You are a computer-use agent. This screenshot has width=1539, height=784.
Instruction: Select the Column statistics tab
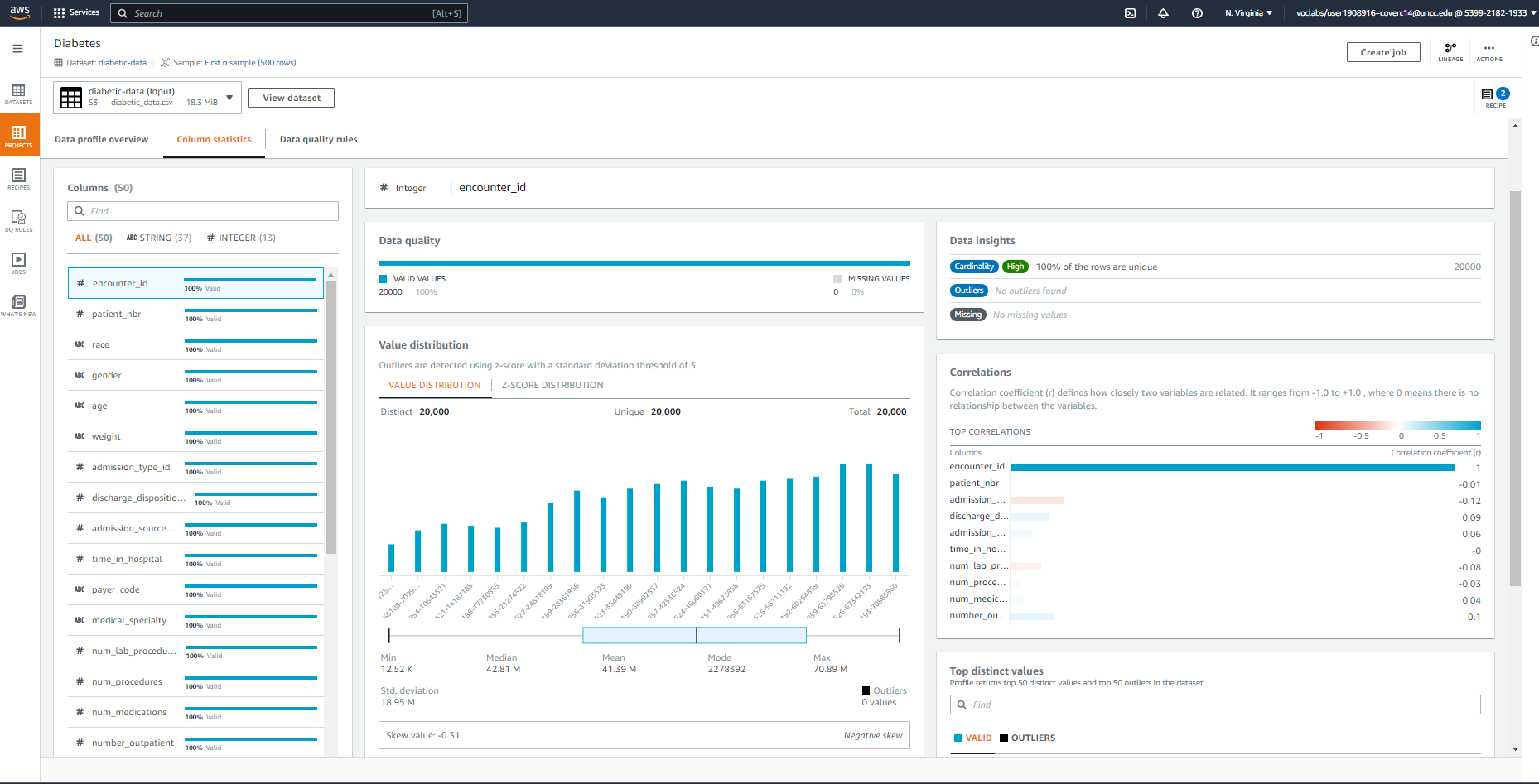214,139
